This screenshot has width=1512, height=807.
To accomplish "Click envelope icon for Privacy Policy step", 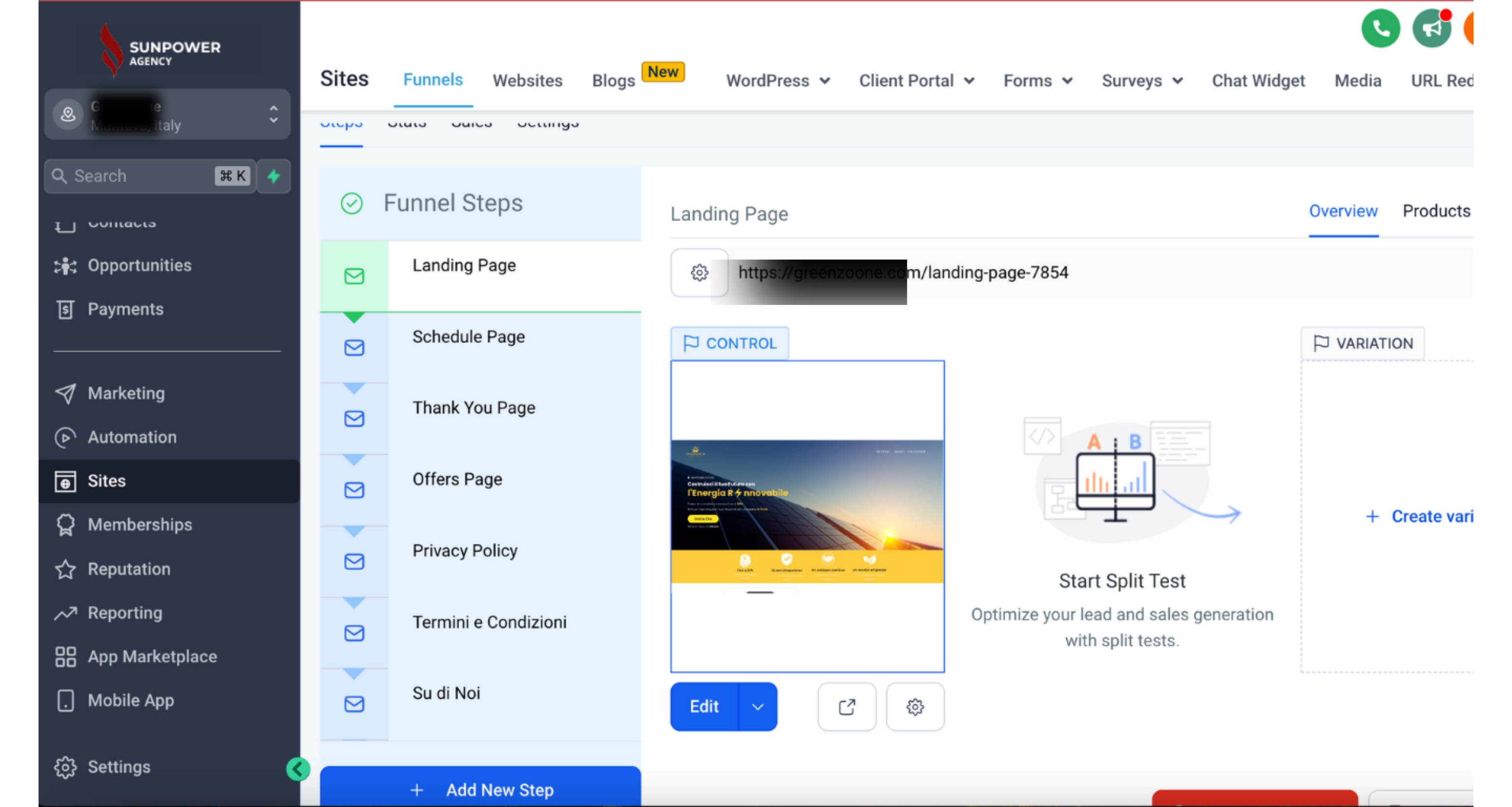I will coord(354,562).
